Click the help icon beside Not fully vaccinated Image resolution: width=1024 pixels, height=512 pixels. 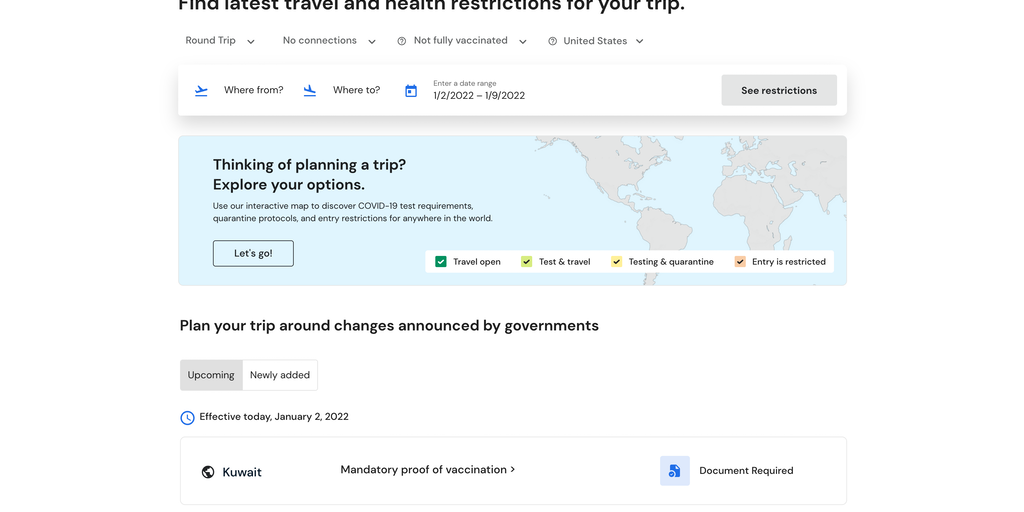point(402,41)
